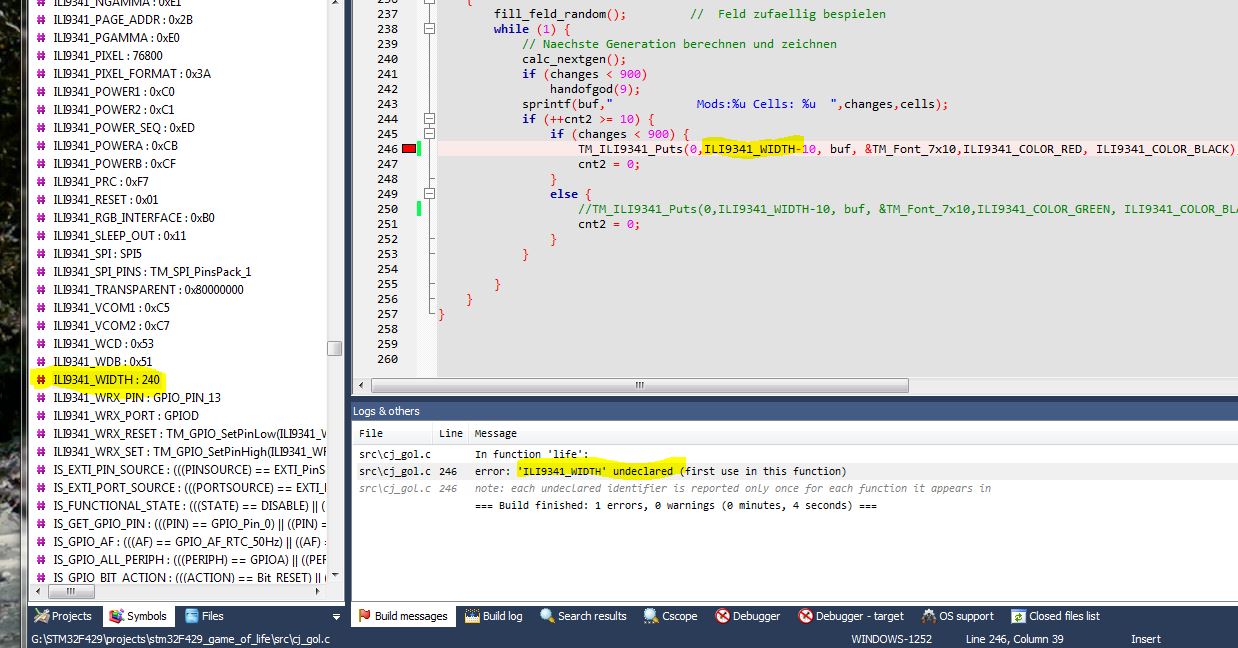Select symbol ILI9341_PIXEL_FORMAT : 0x3A
1238x648 pixels.
click(x=132, y=74)
